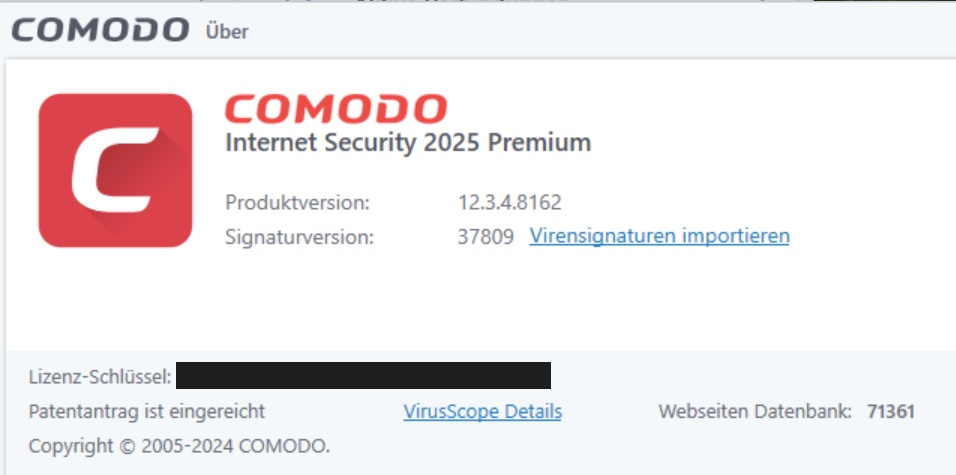Click the empty title bar area beside Über
Image resolution: width=956 pixels, height=475 pixels.
598,30
